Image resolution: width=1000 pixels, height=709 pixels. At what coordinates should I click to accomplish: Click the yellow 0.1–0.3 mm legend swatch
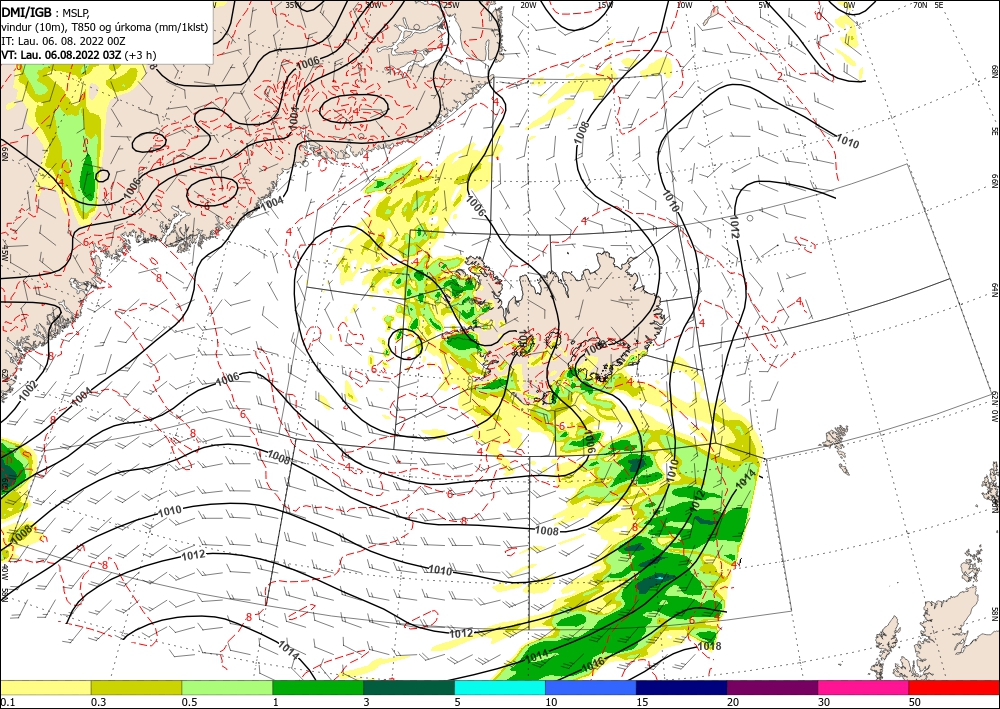coord(45,687)
